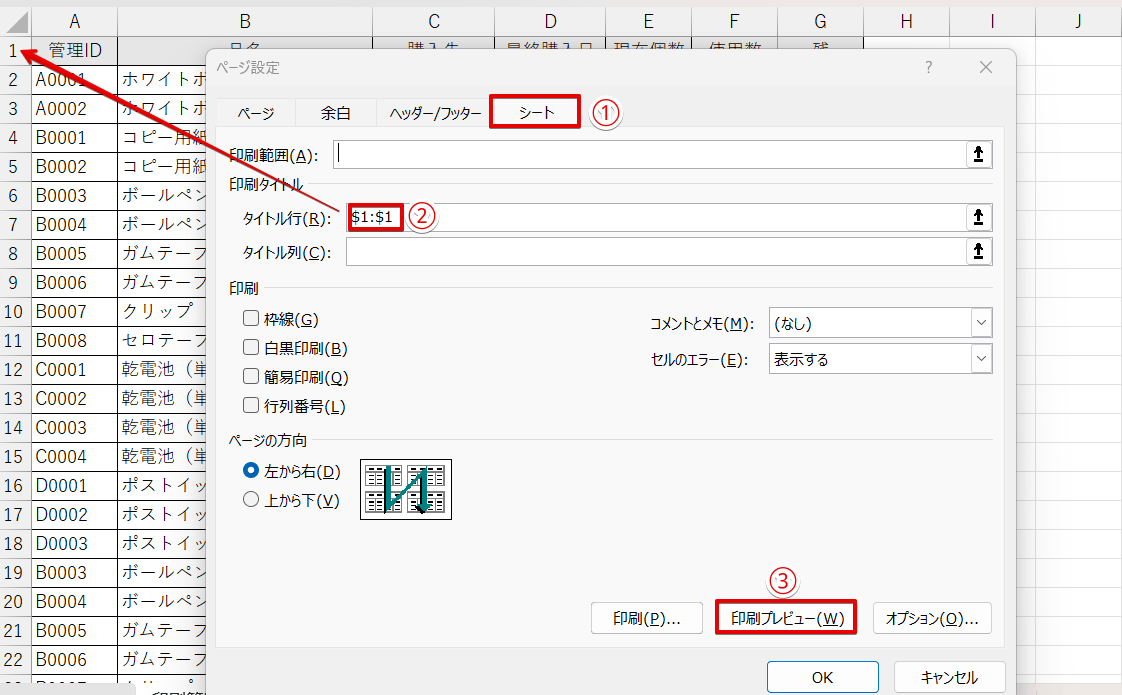Click the オプション button
The image size is (1122, 695).
click(932, 618)
